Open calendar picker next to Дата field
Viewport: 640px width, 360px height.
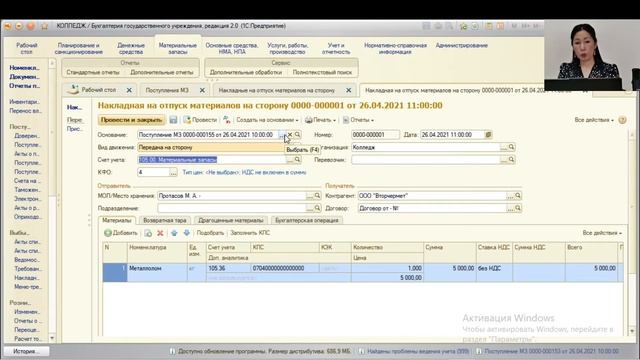(488, 135)
